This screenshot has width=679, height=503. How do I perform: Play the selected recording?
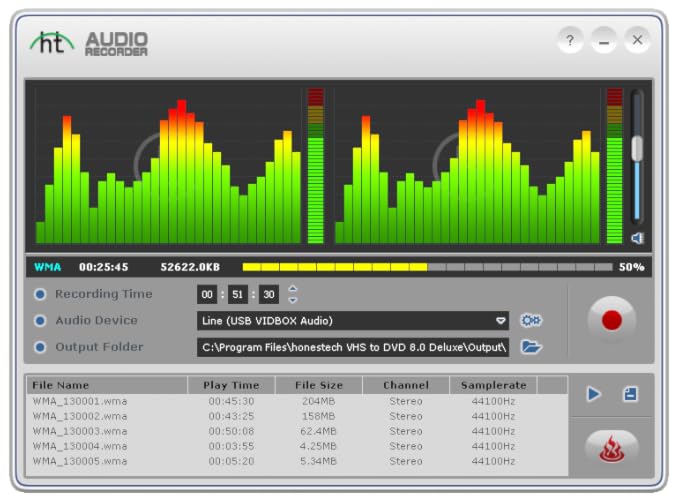(x=594, y=394)
